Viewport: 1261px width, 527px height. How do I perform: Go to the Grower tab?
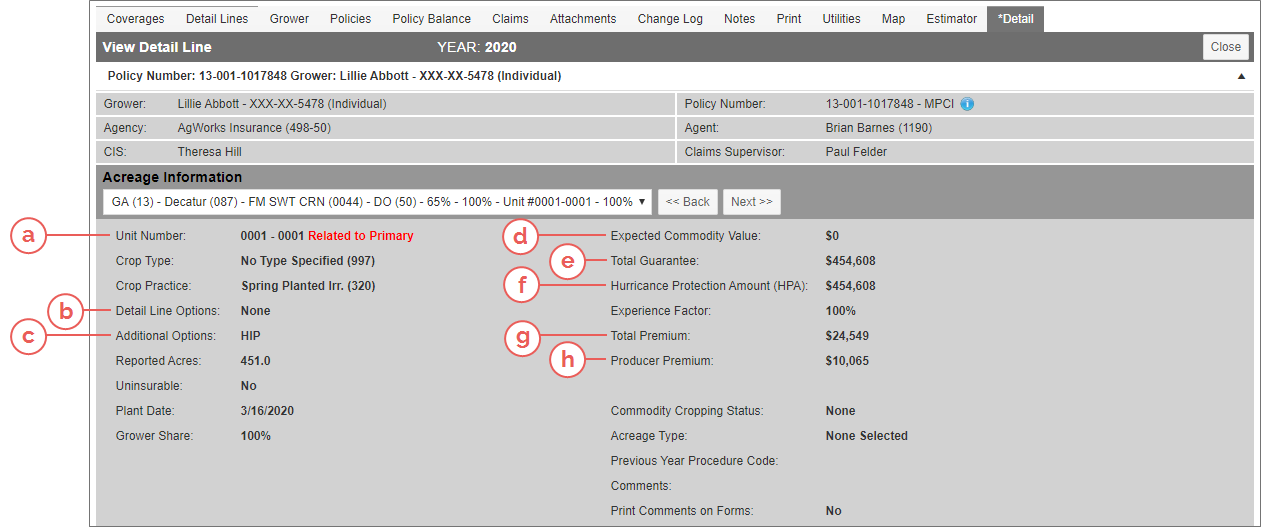tap(289, 19)
